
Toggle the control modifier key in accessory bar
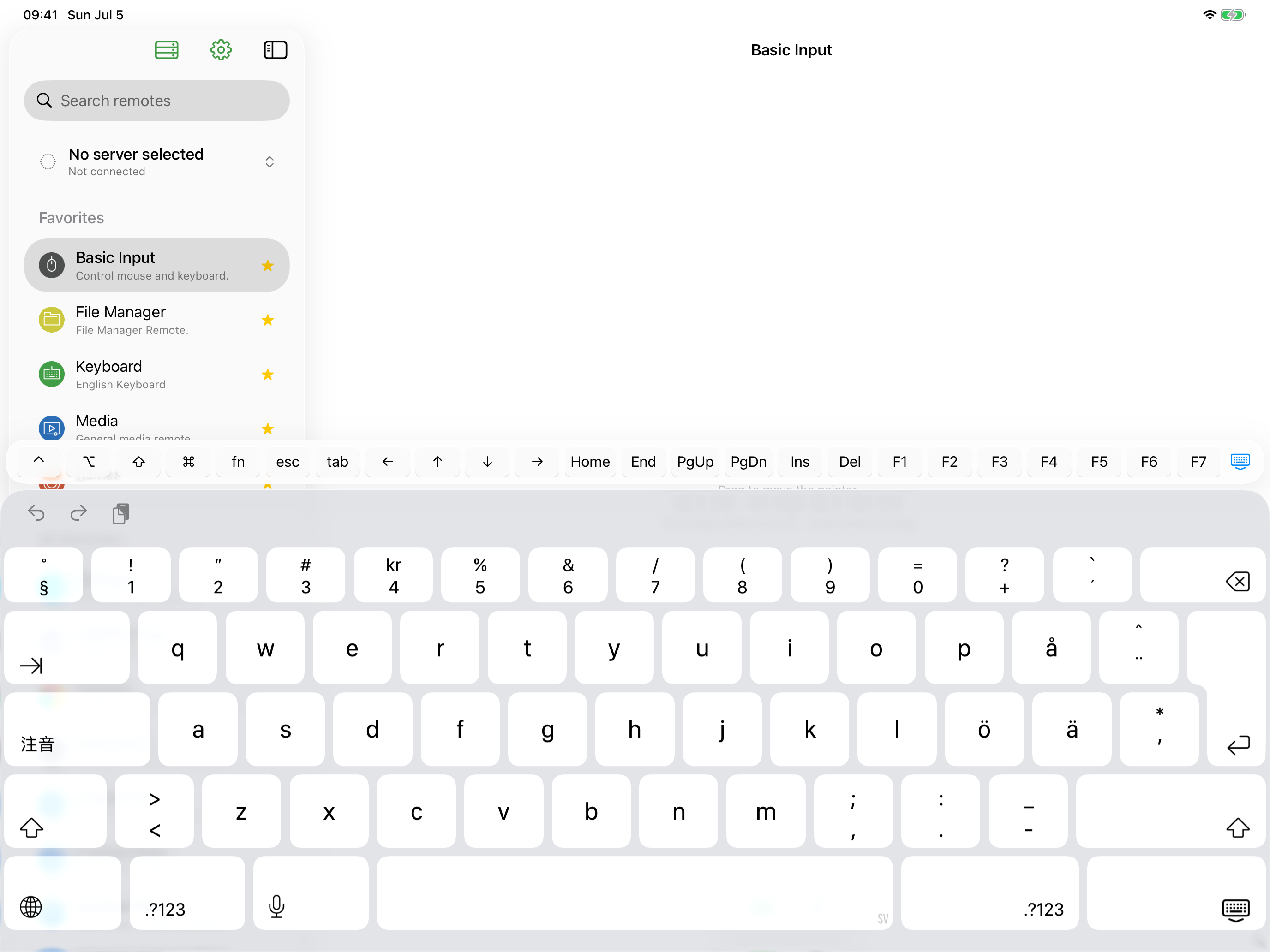click(x=39, y=461)
